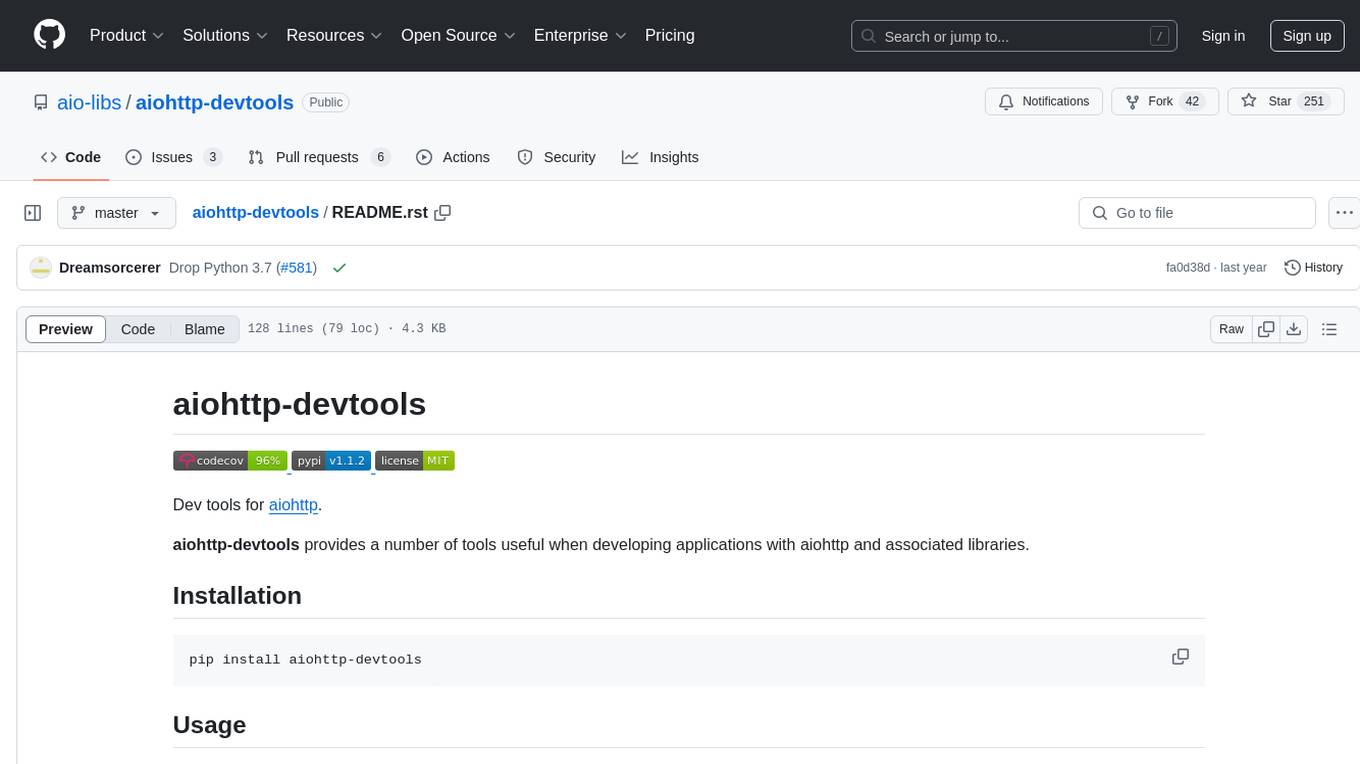Open the aiohttp-devtools repository title link
Screen dimensions: 1360x764
214,102
